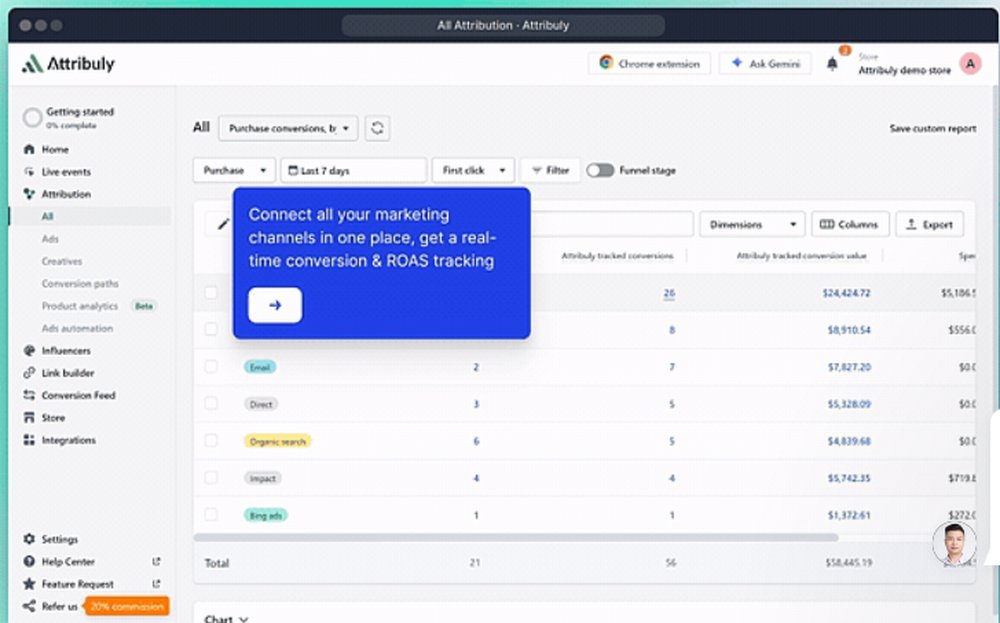Image resolution: width=1000 pixels, height=623 pixels.
Task: Click the Feature Request star icon
Action: [x=29, y=583]
